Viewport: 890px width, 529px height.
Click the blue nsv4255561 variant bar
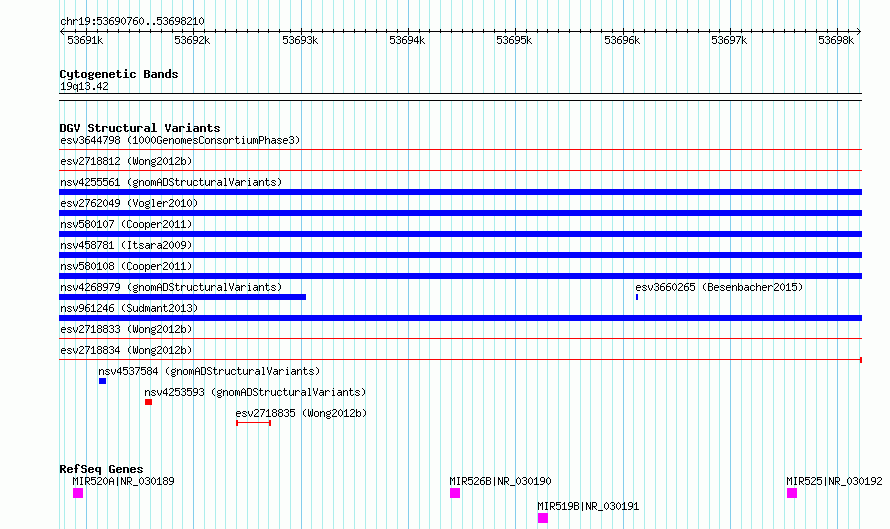[x=460, y=192]
